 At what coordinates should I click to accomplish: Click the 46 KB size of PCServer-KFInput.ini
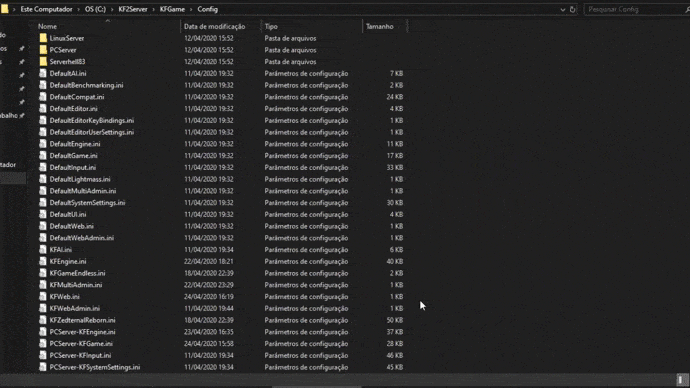395,355
